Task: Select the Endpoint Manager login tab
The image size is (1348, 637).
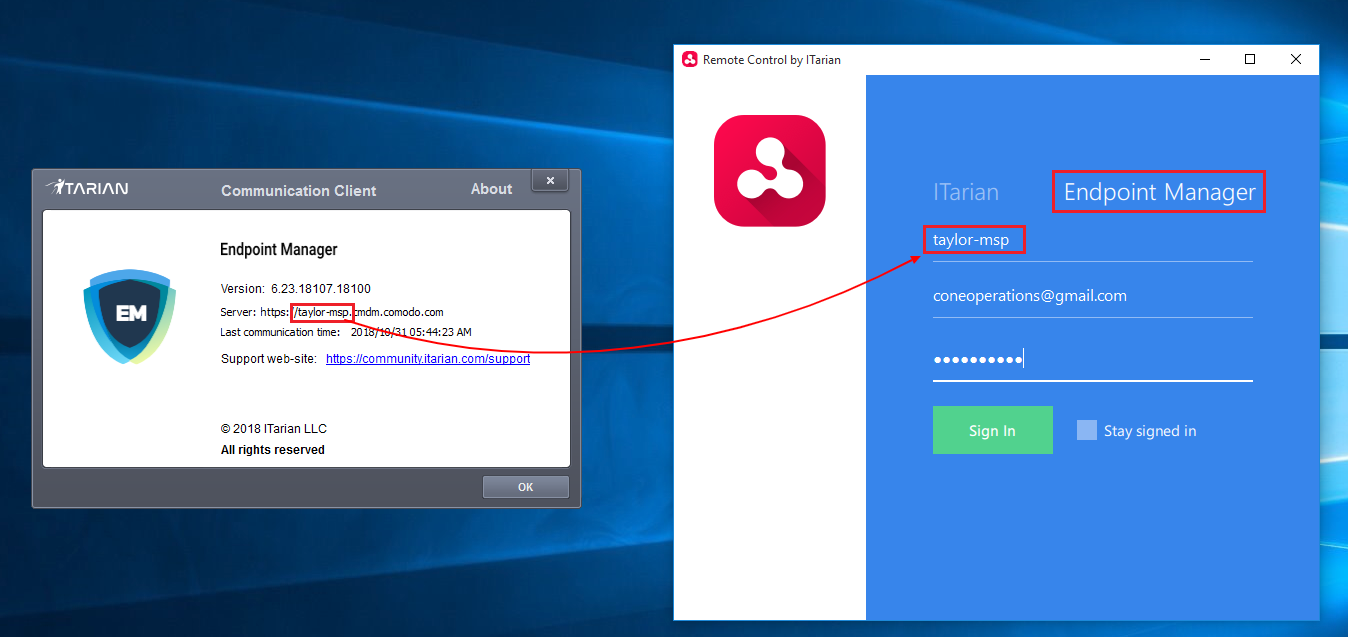Action: [x=1159, y=192]
